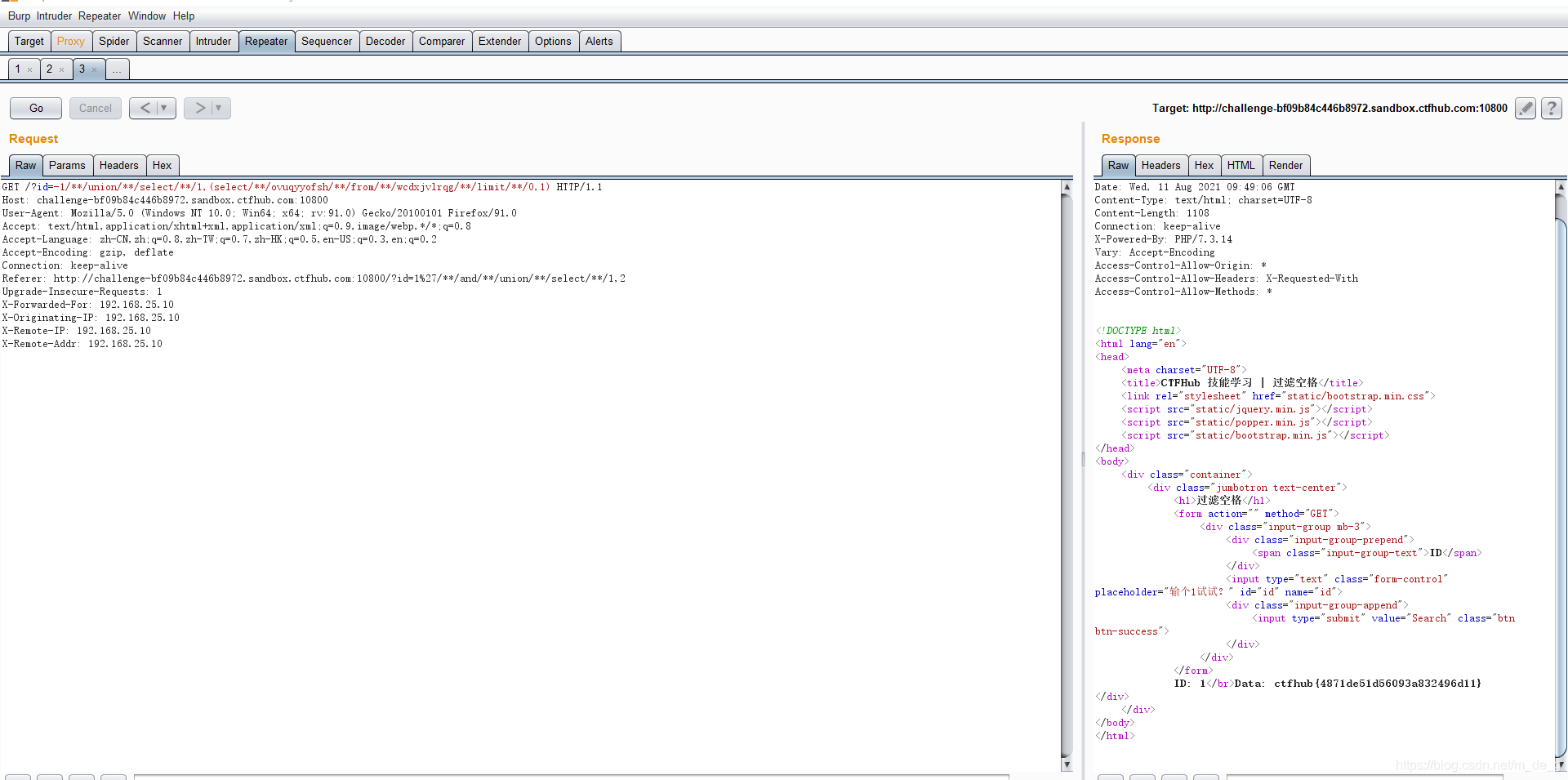Switch to the Comparer tool tab
Screen dimensions: 1568x780
(x=442, y=41)
